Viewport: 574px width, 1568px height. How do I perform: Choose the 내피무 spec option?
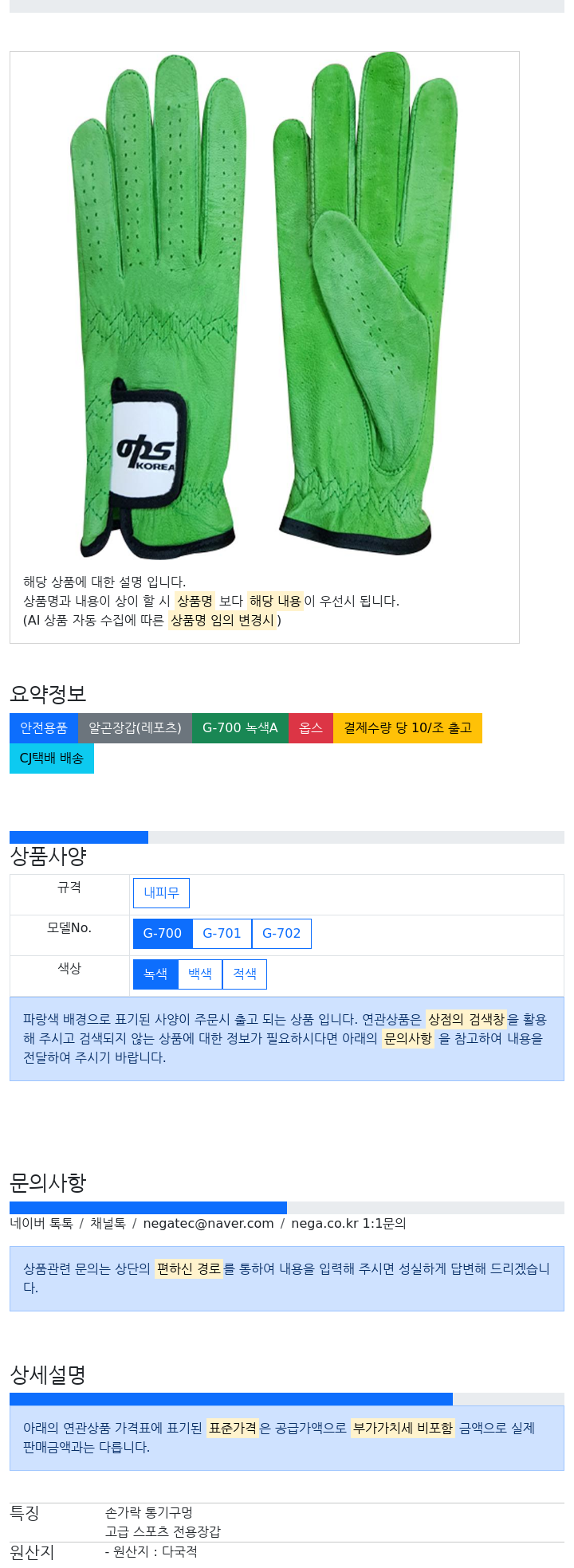tap(161, 893)
